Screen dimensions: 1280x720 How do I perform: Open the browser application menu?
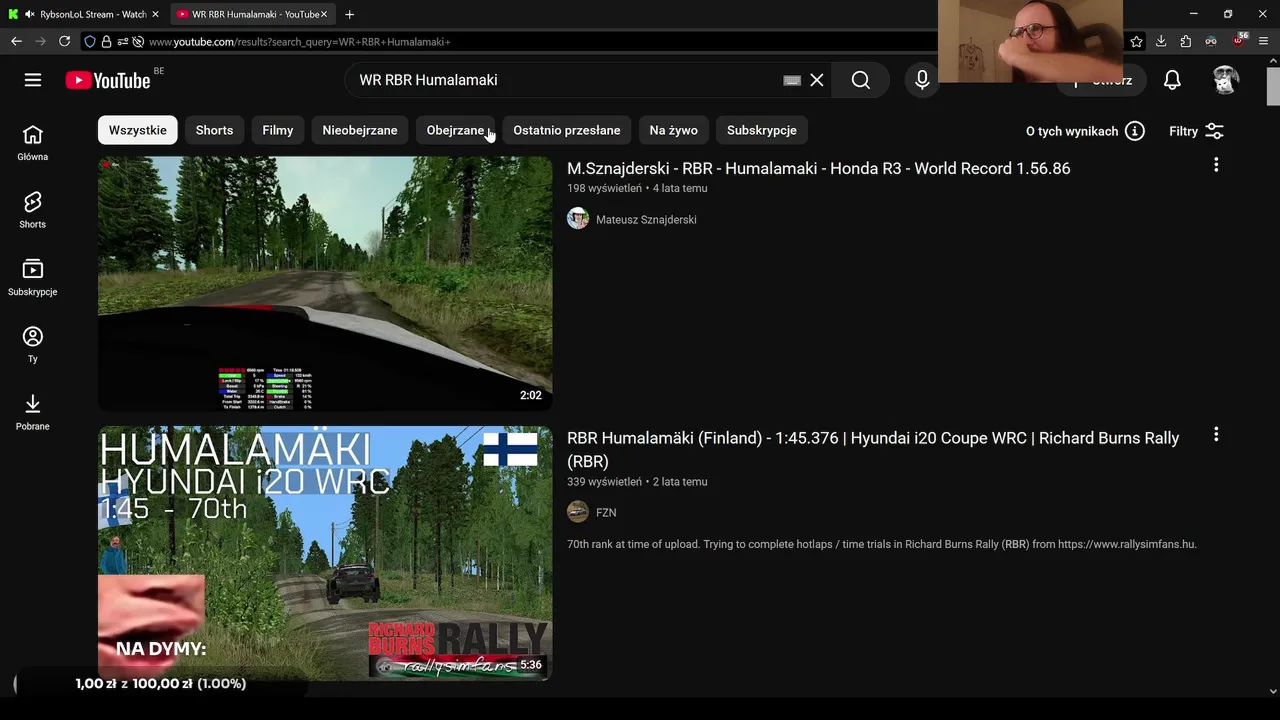pos(1264,41)
